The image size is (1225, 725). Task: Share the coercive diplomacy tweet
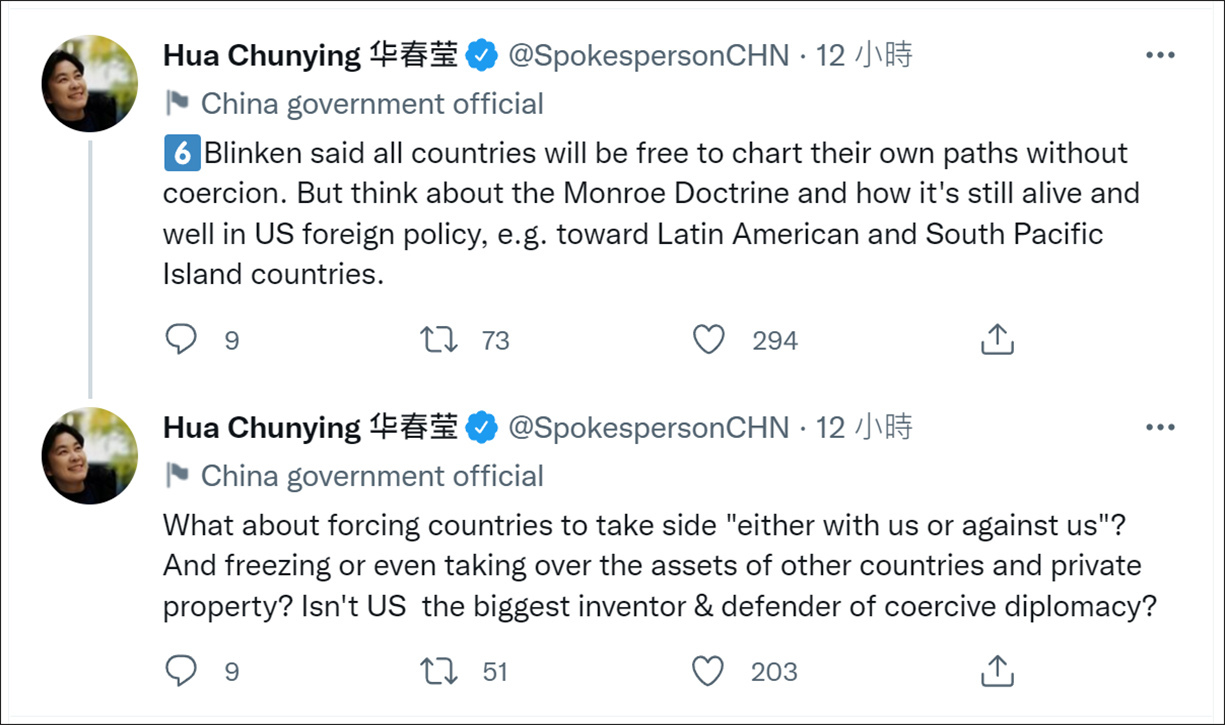pyautogui.click(x=997, y=671)
